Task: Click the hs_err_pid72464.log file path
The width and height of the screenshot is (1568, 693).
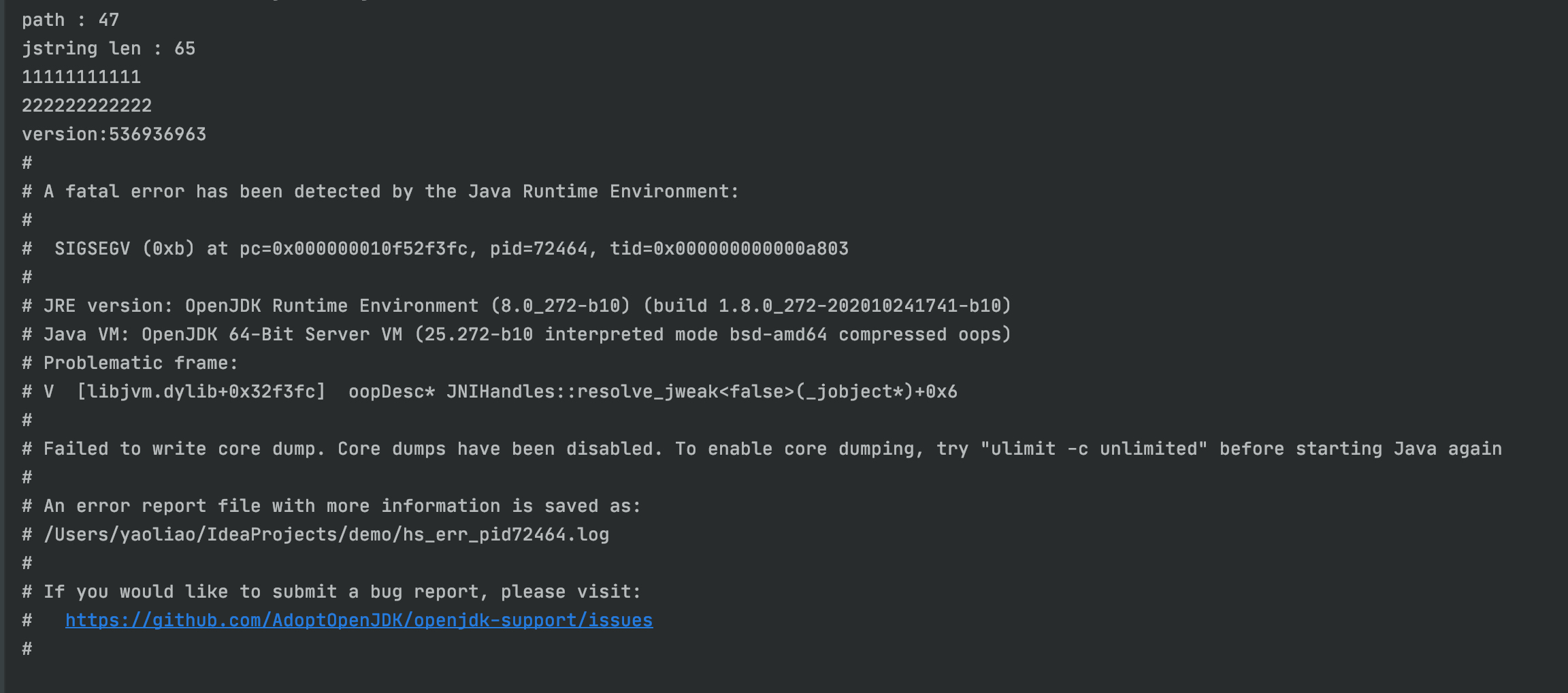Action: click(326, 534)
